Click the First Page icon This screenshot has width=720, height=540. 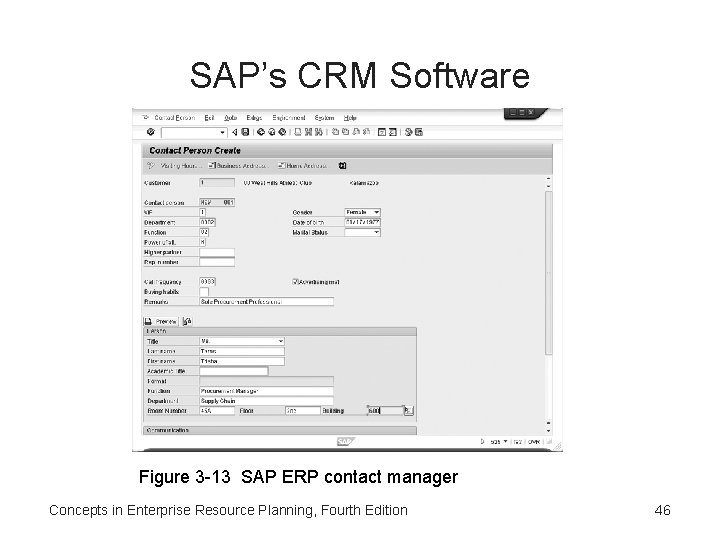(x=335, y=132)
